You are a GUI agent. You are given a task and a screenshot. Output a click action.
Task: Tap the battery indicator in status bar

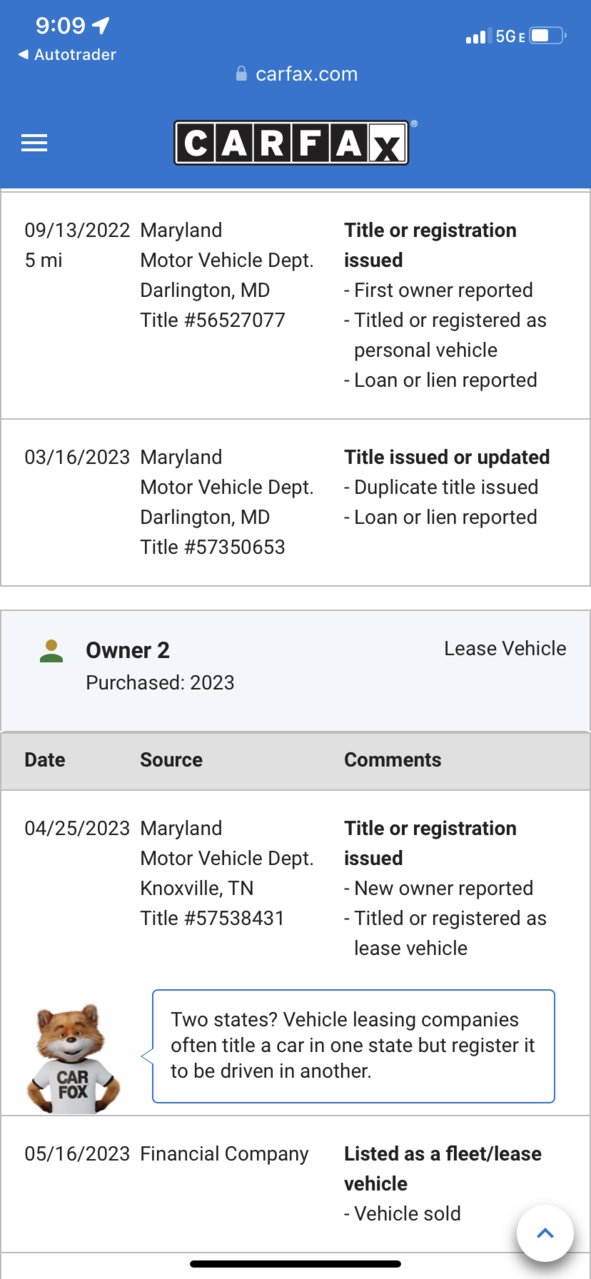click(548, 36)
